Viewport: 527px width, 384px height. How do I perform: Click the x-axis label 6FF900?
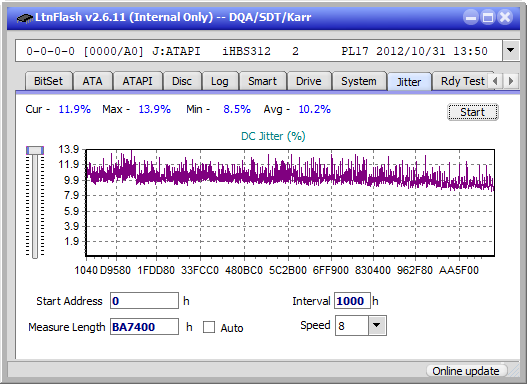point(331,270)
